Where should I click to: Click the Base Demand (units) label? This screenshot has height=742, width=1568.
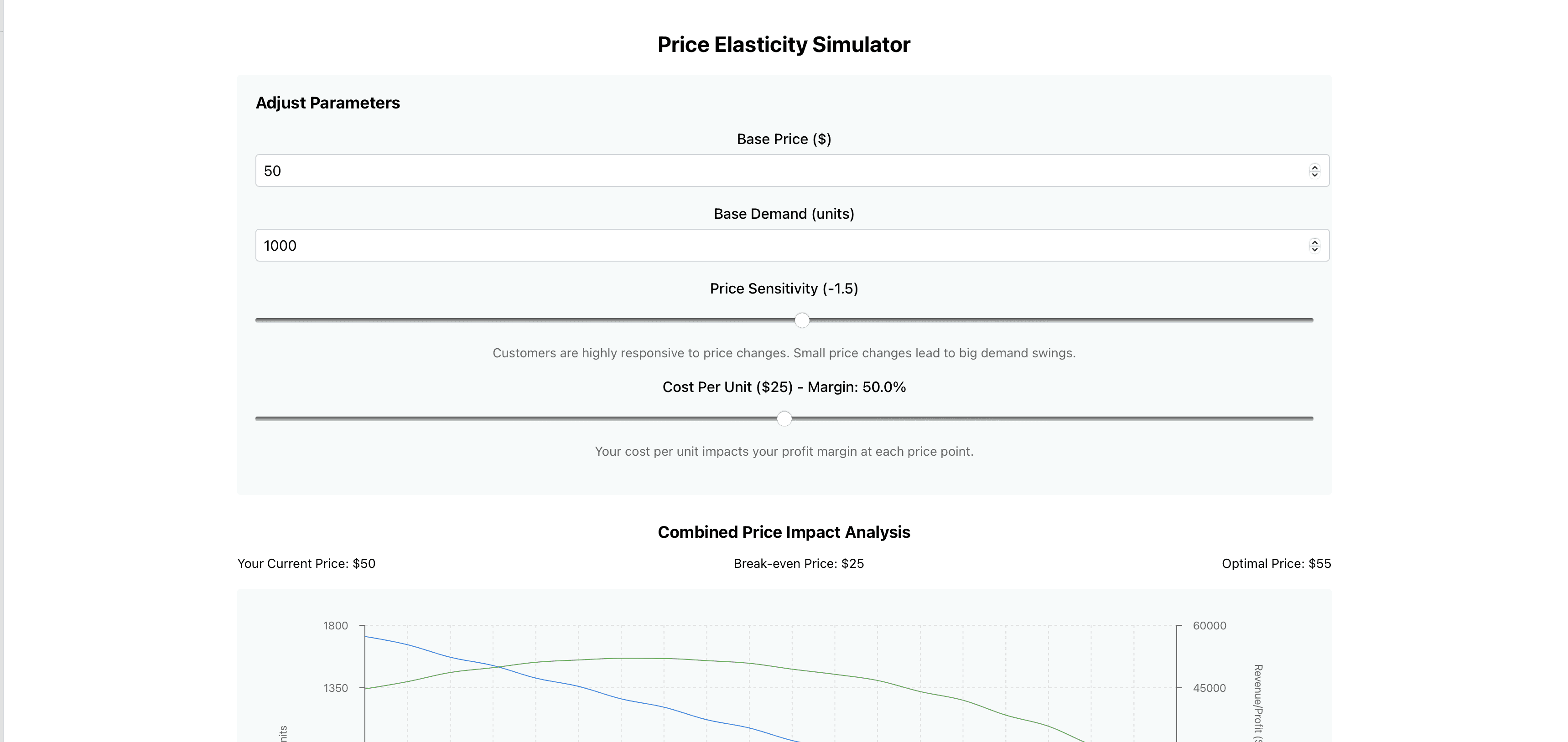click(x=784, y=214)
